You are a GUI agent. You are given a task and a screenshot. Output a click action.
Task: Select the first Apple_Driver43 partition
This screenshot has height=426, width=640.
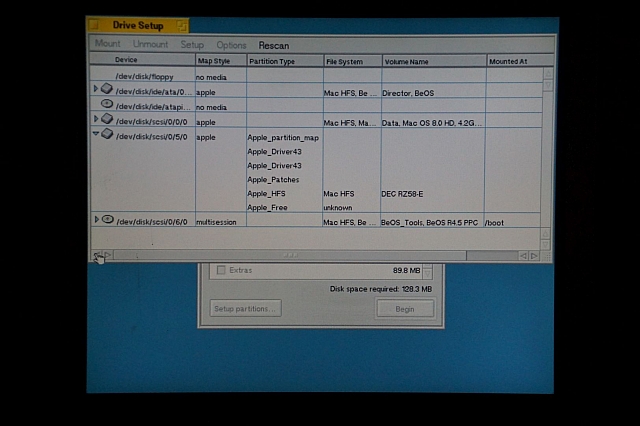[x=274, y=151]
